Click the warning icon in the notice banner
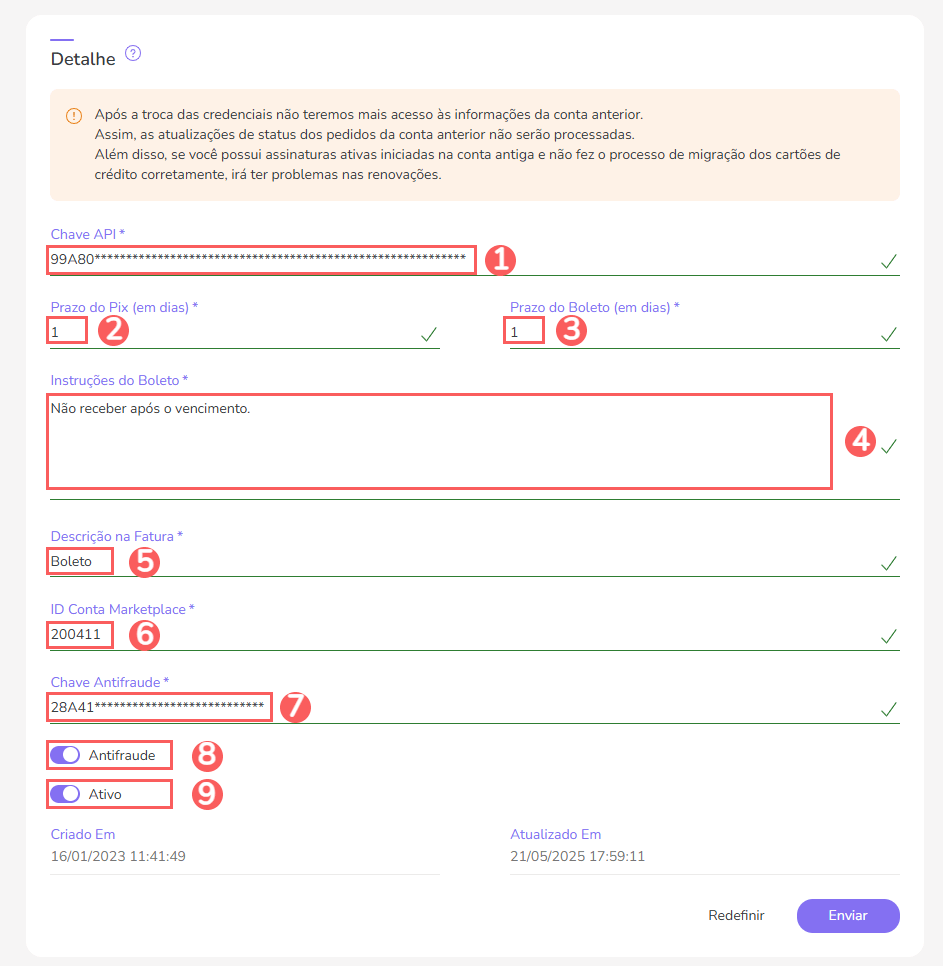 [x=73, y=115]
